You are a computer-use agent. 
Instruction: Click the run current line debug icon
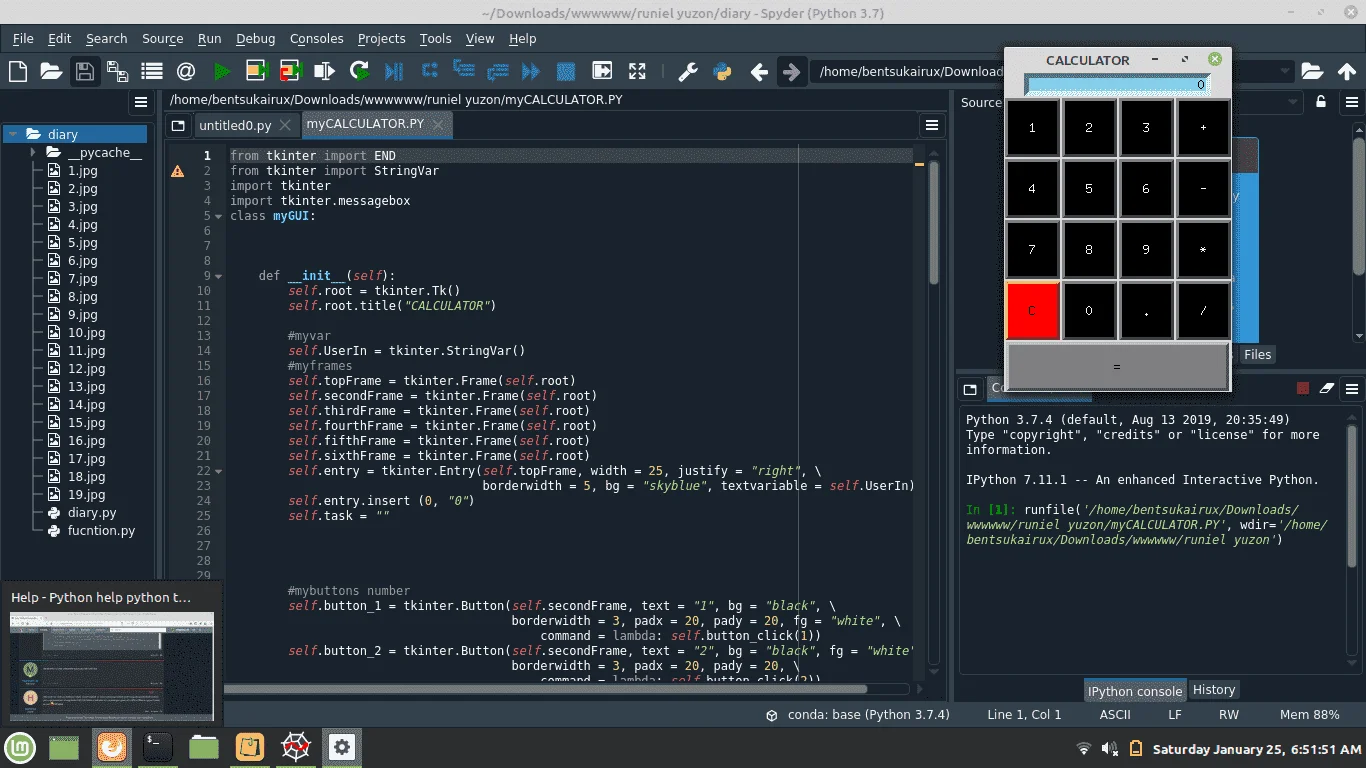(430, 70)
